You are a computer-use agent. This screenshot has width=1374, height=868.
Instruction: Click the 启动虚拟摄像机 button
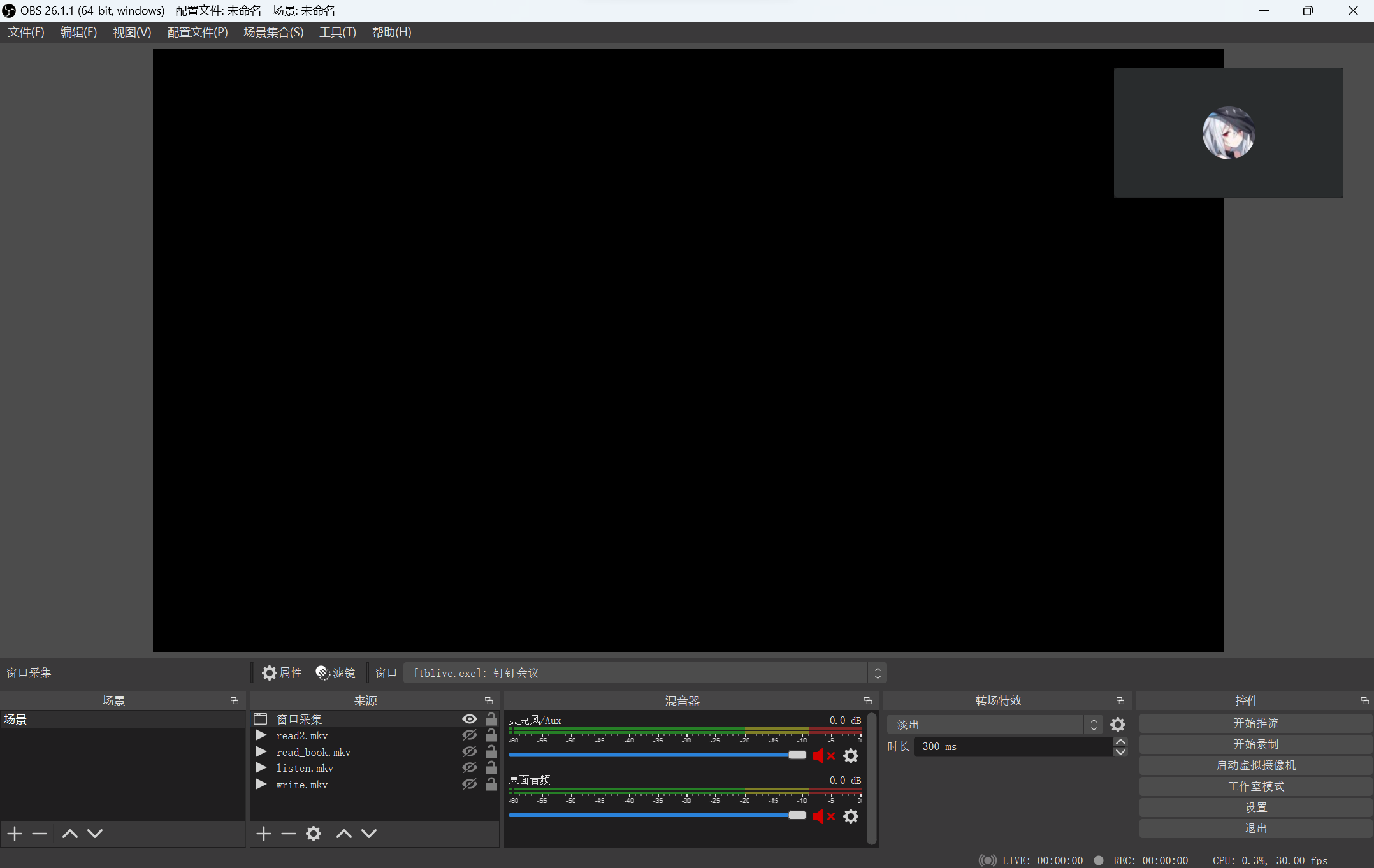coord(1255,765)
